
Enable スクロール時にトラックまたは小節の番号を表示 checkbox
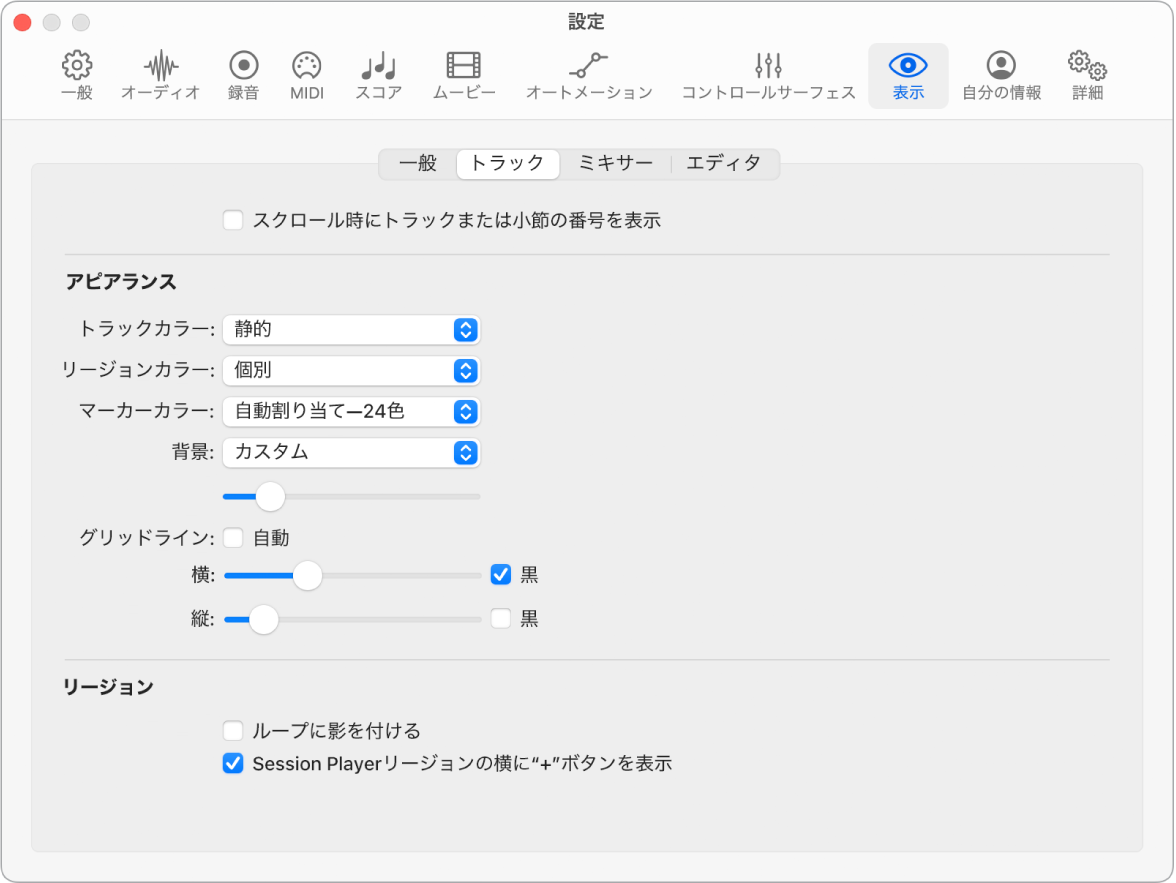tap(233, 221)
